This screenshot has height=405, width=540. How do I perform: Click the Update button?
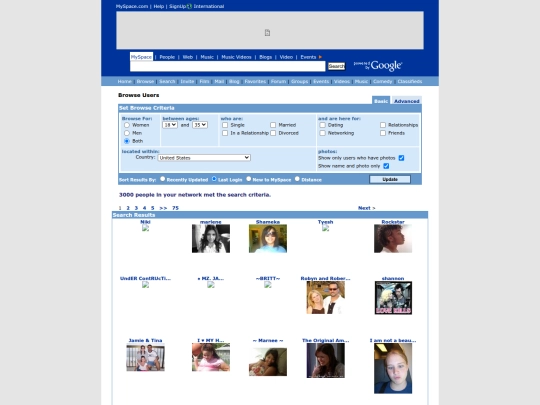coord(390,179)
